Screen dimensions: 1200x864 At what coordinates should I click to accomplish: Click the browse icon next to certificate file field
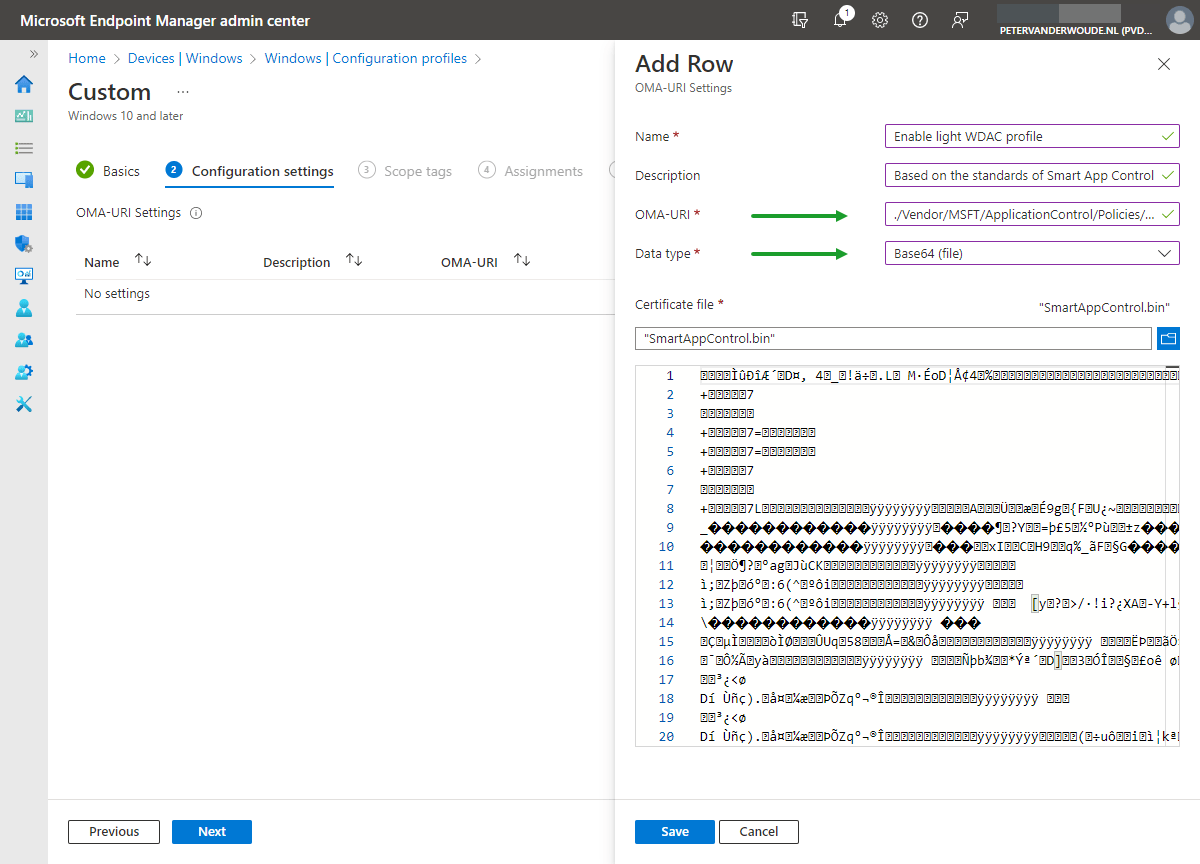point(1168,338)
